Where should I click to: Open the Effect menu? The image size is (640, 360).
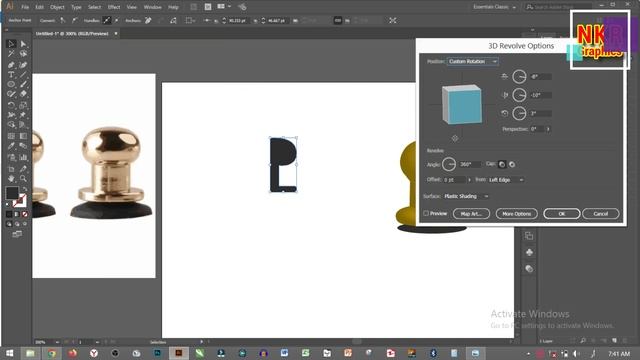[x=114, y=7]
